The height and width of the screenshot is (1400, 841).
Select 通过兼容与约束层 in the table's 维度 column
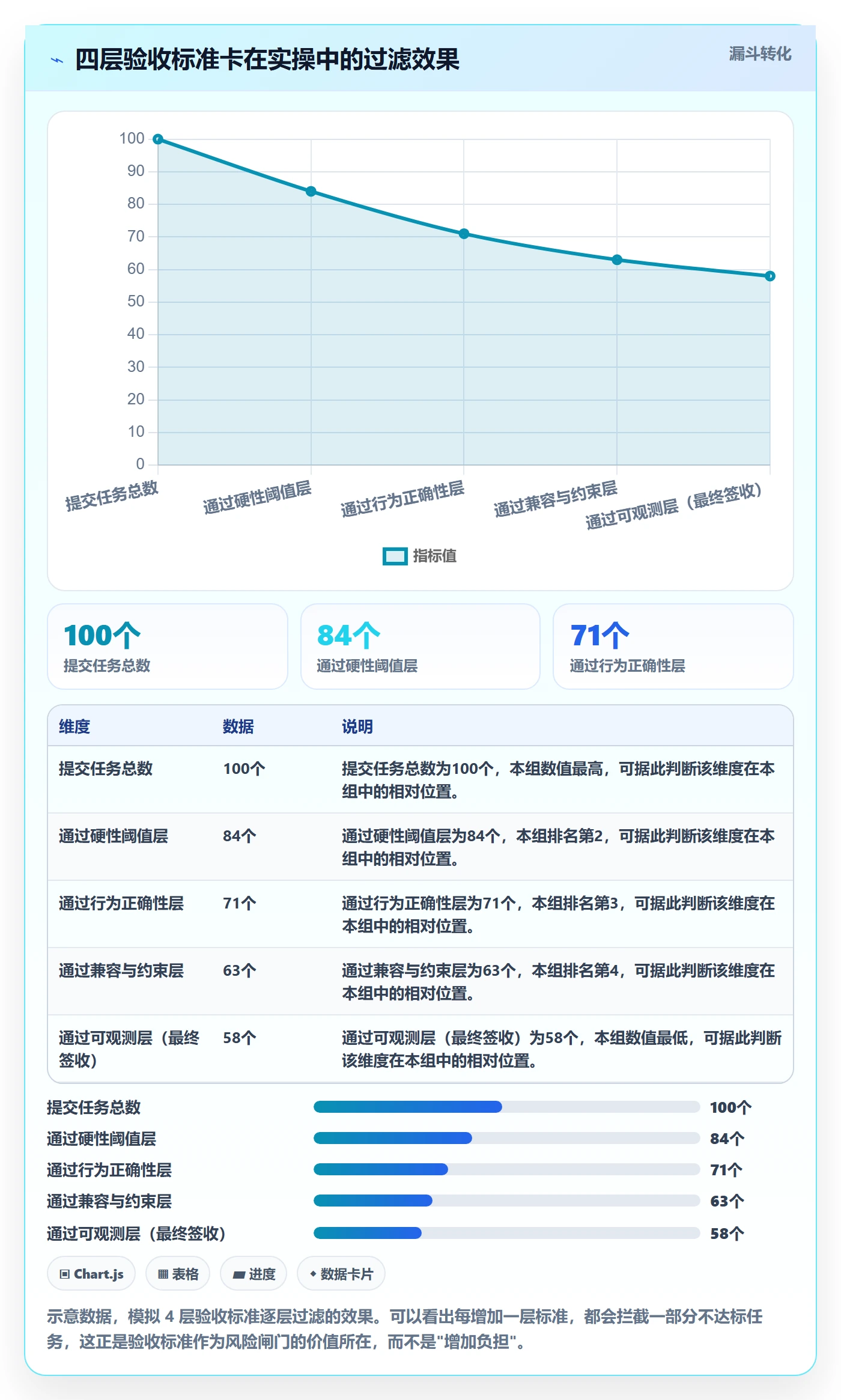click(x=121, y=970)
